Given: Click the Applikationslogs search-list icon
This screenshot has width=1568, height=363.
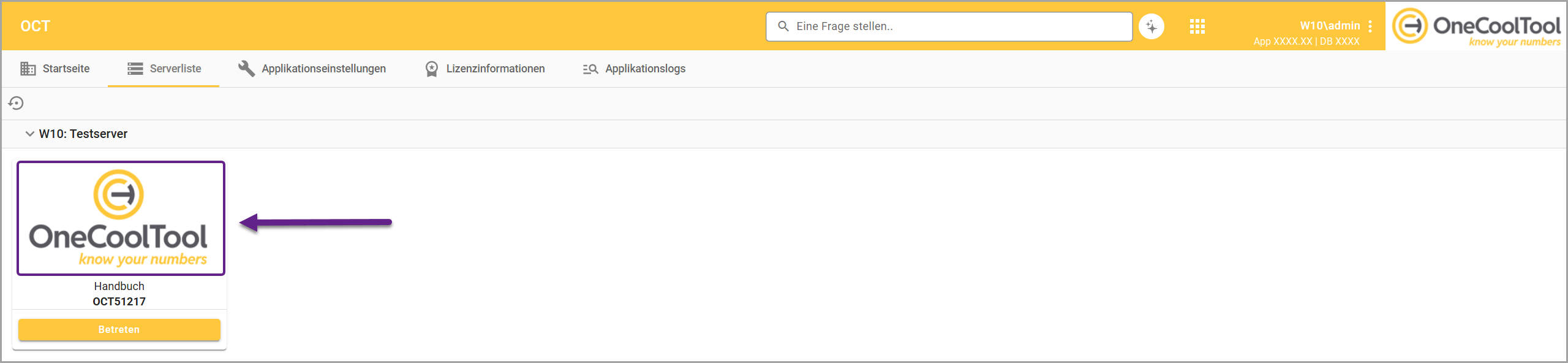Looking at the screenshot, I should point(590,69).
